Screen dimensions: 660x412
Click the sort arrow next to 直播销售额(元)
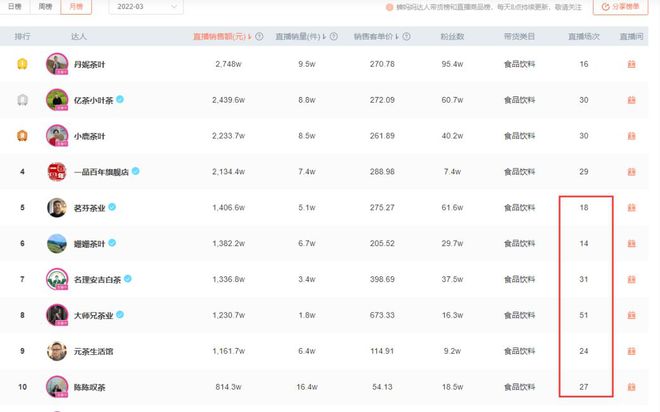tap(250, 37)
